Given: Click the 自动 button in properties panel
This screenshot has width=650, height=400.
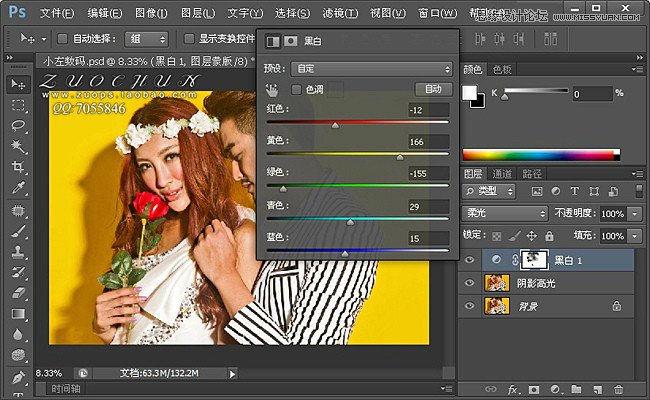Looking at the screenshot, I should pyautogui.click(x=432, y=90).
